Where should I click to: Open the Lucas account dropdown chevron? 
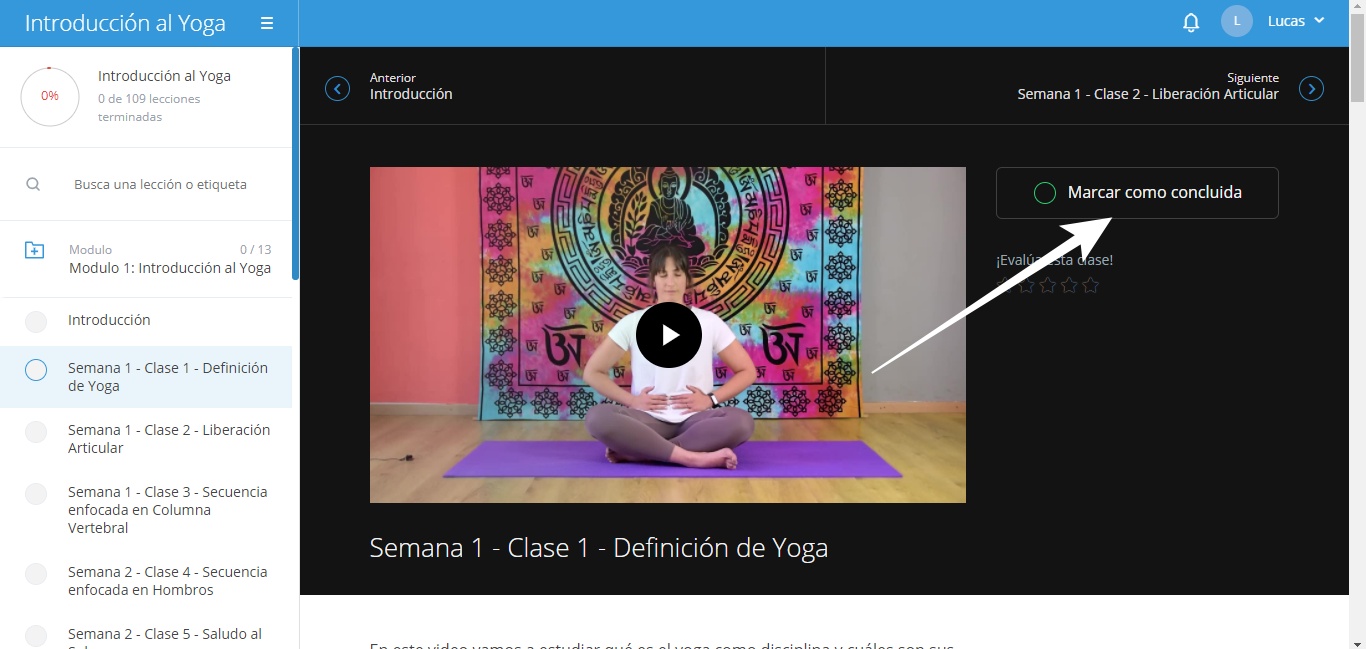click(1319, 21)
